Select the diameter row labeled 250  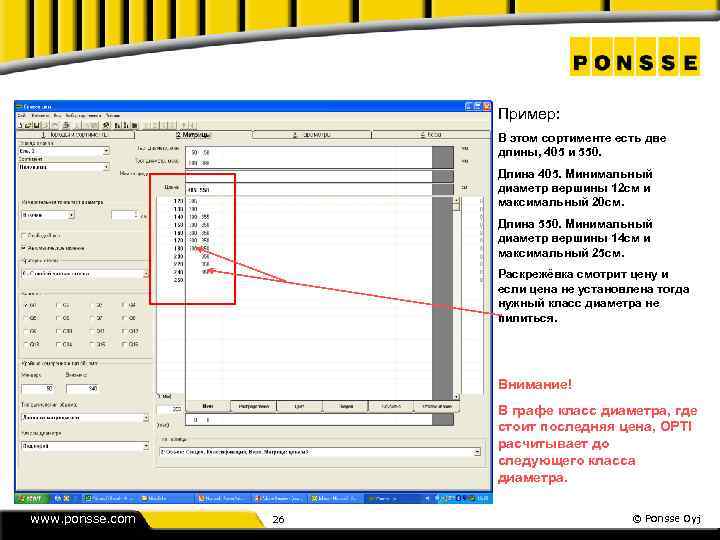point(178,280)
